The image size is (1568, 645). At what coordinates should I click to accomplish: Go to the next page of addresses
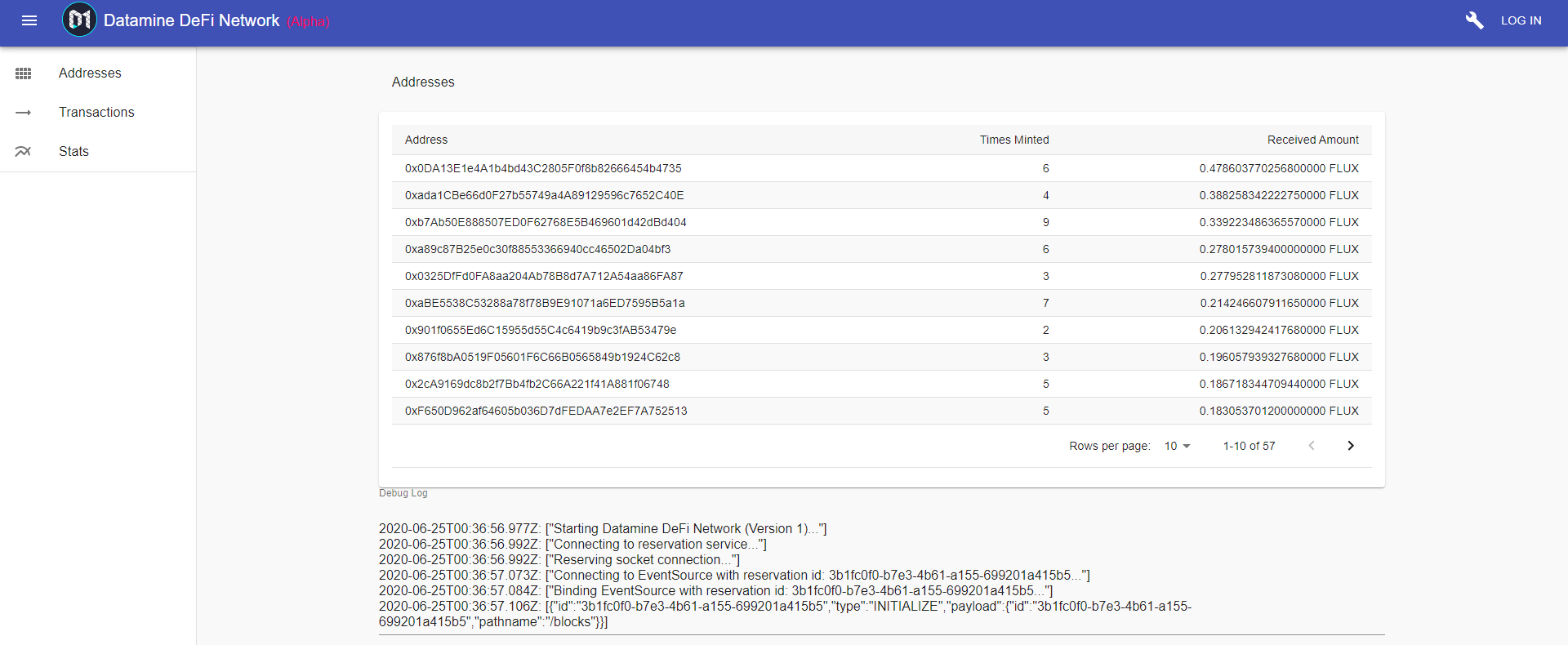[x=1351, y=446]
